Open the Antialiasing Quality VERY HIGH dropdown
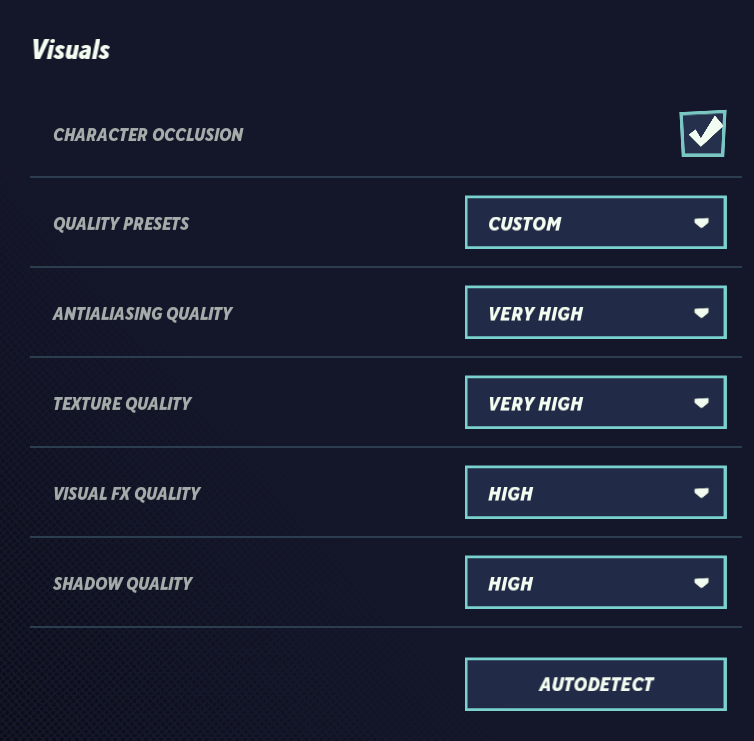 tap(594, 313)
